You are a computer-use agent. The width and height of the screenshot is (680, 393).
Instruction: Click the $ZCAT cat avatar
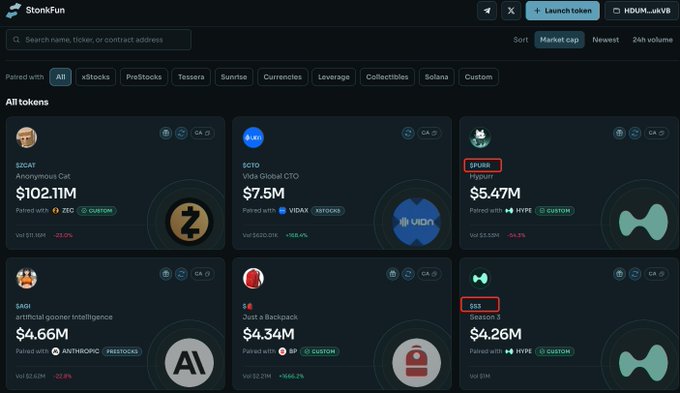(x=26, y=138)
